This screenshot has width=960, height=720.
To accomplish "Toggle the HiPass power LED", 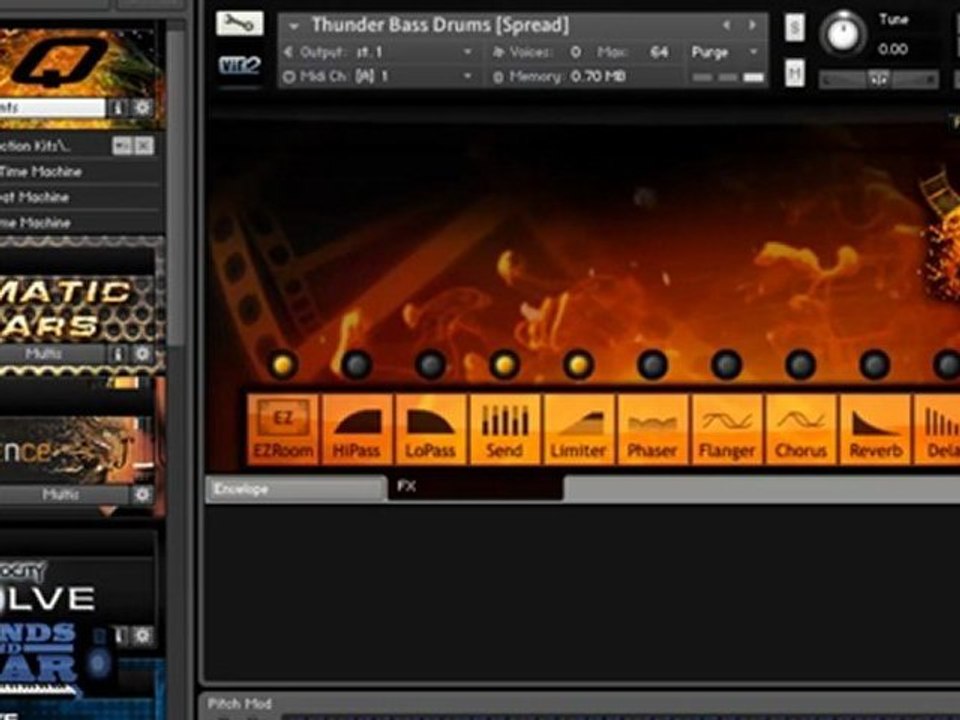I will 357,365.
